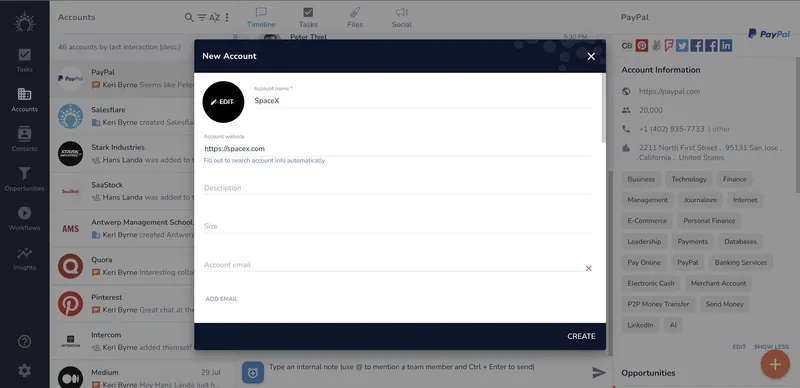Click the Account name field
The image size is (800, 388).
point(423,101)
